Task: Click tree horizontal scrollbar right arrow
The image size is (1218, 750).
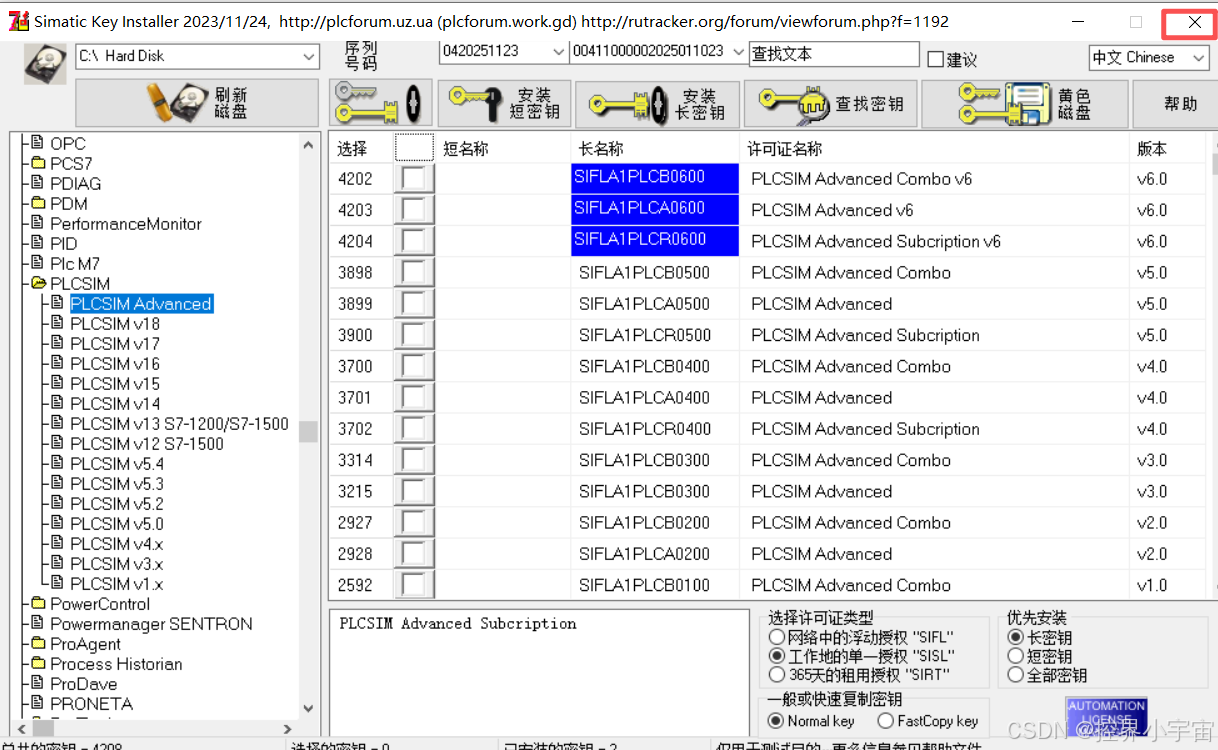Action: click(288, 729)
